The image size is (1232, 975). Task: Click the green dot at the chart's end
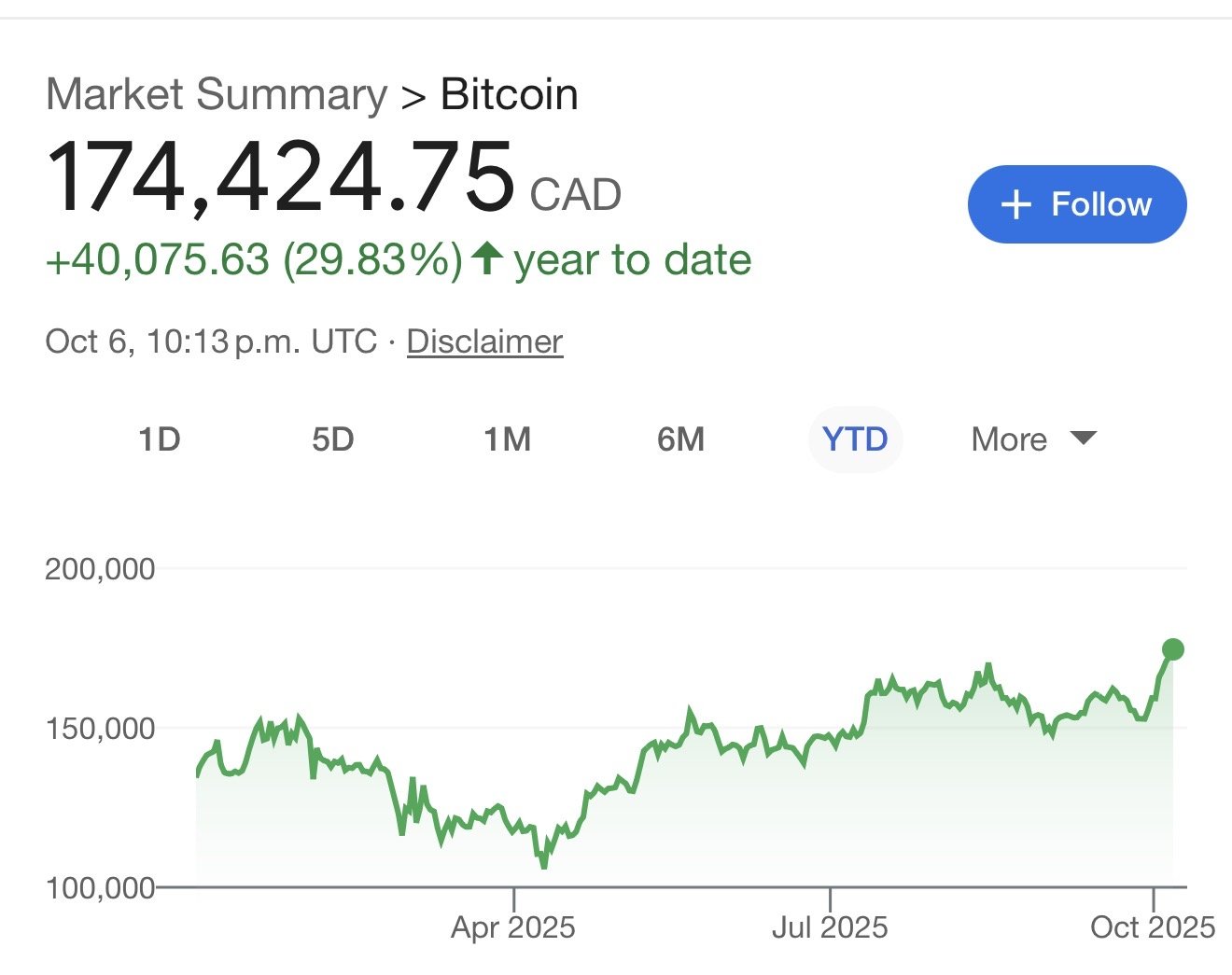point(1173,649)
